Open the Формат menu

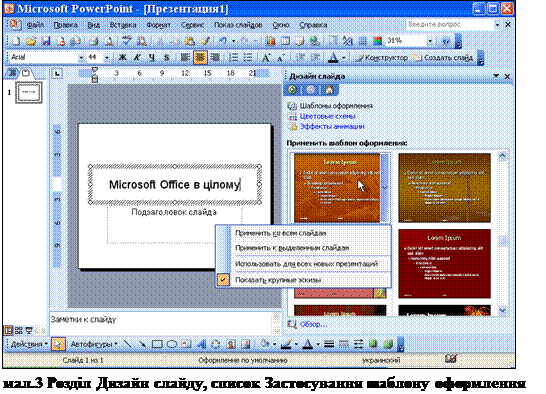158,25
